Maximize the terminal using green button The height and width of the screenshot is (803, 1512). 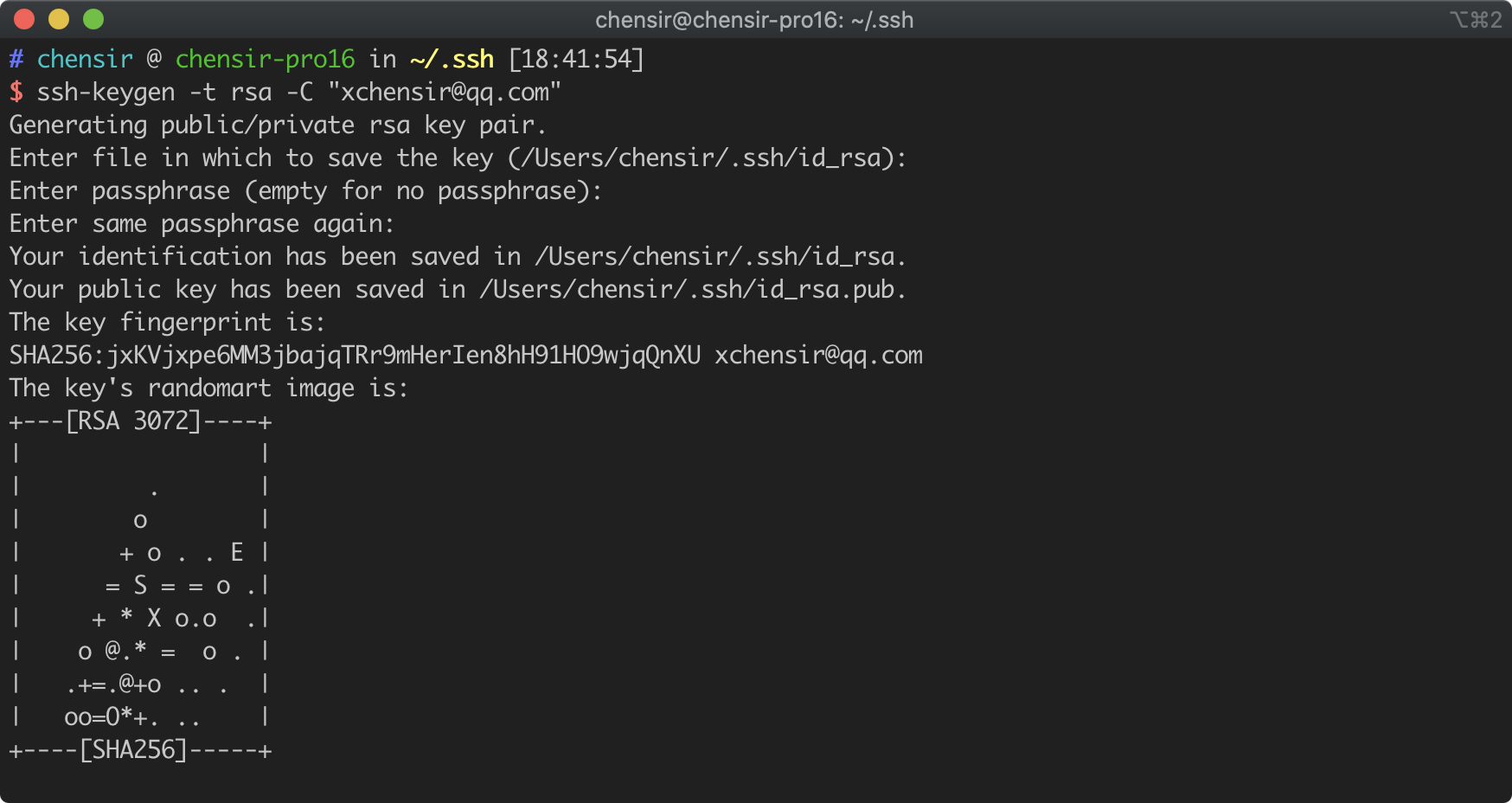point(93,19)
